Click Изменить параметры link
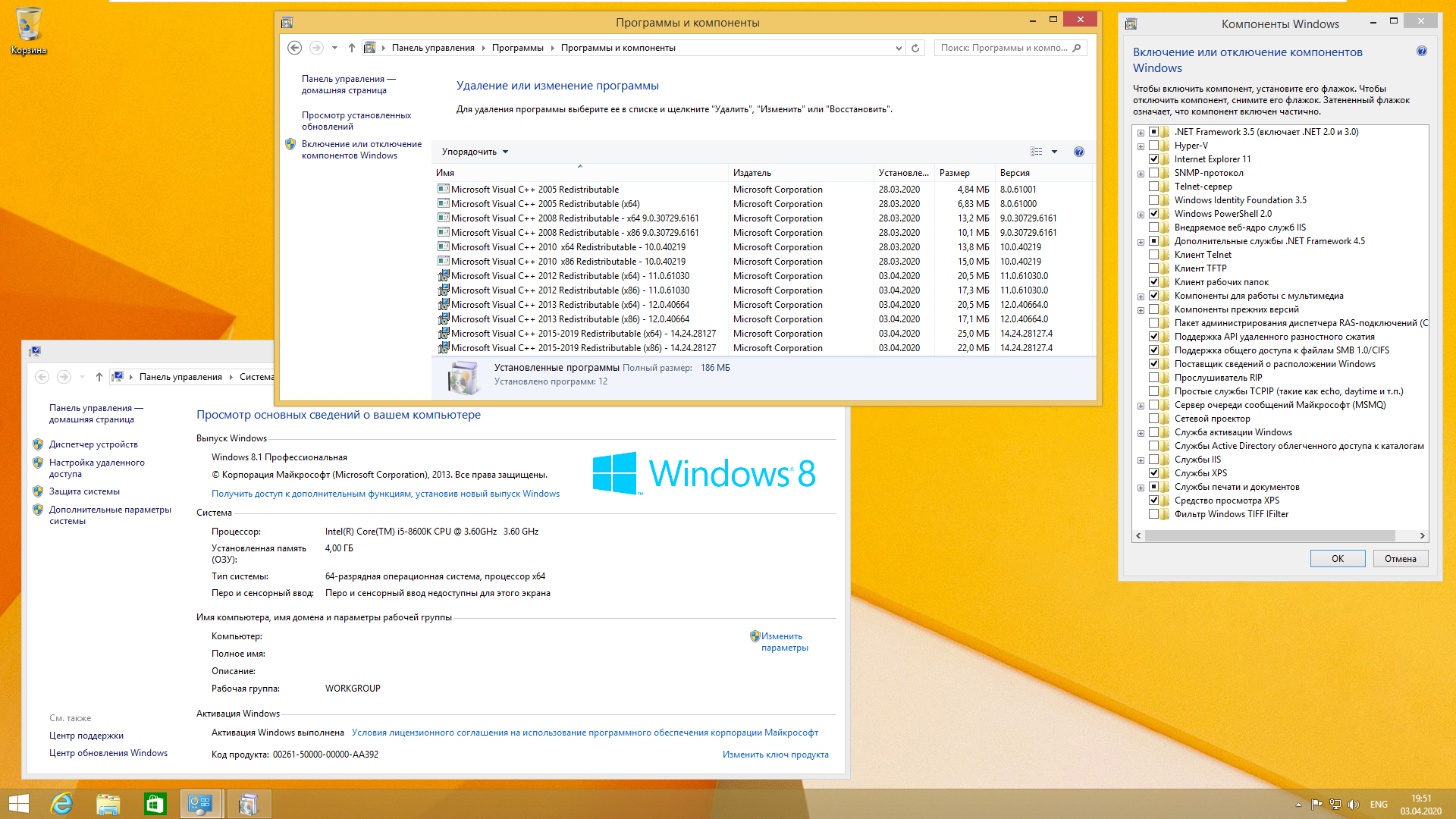This screenshot has height=819, width=1456. pyautogui.click(x=784, y=642)
